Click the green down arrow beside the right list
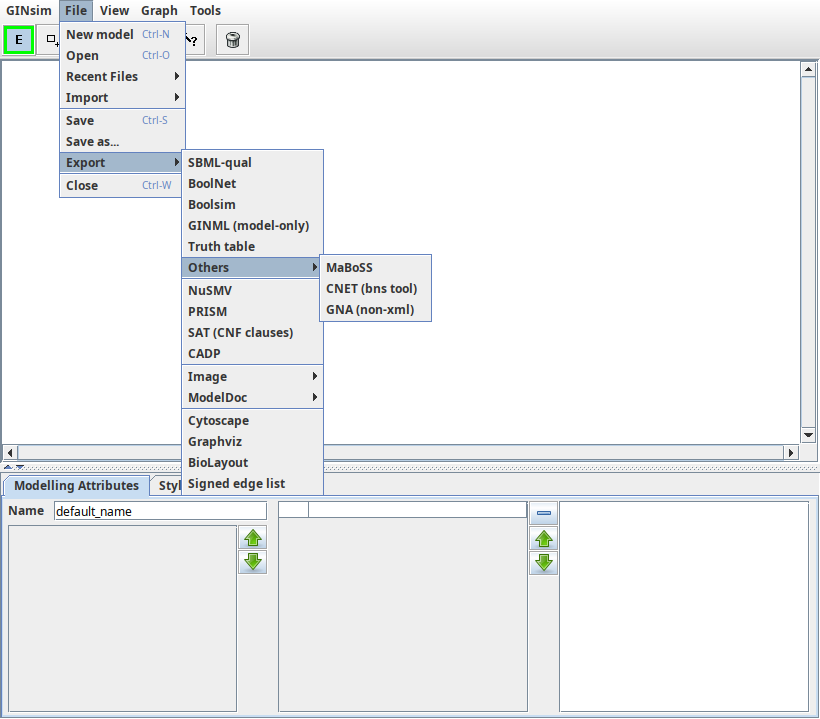The width and height of the screenshot is (820, 719). click(543, 562)
